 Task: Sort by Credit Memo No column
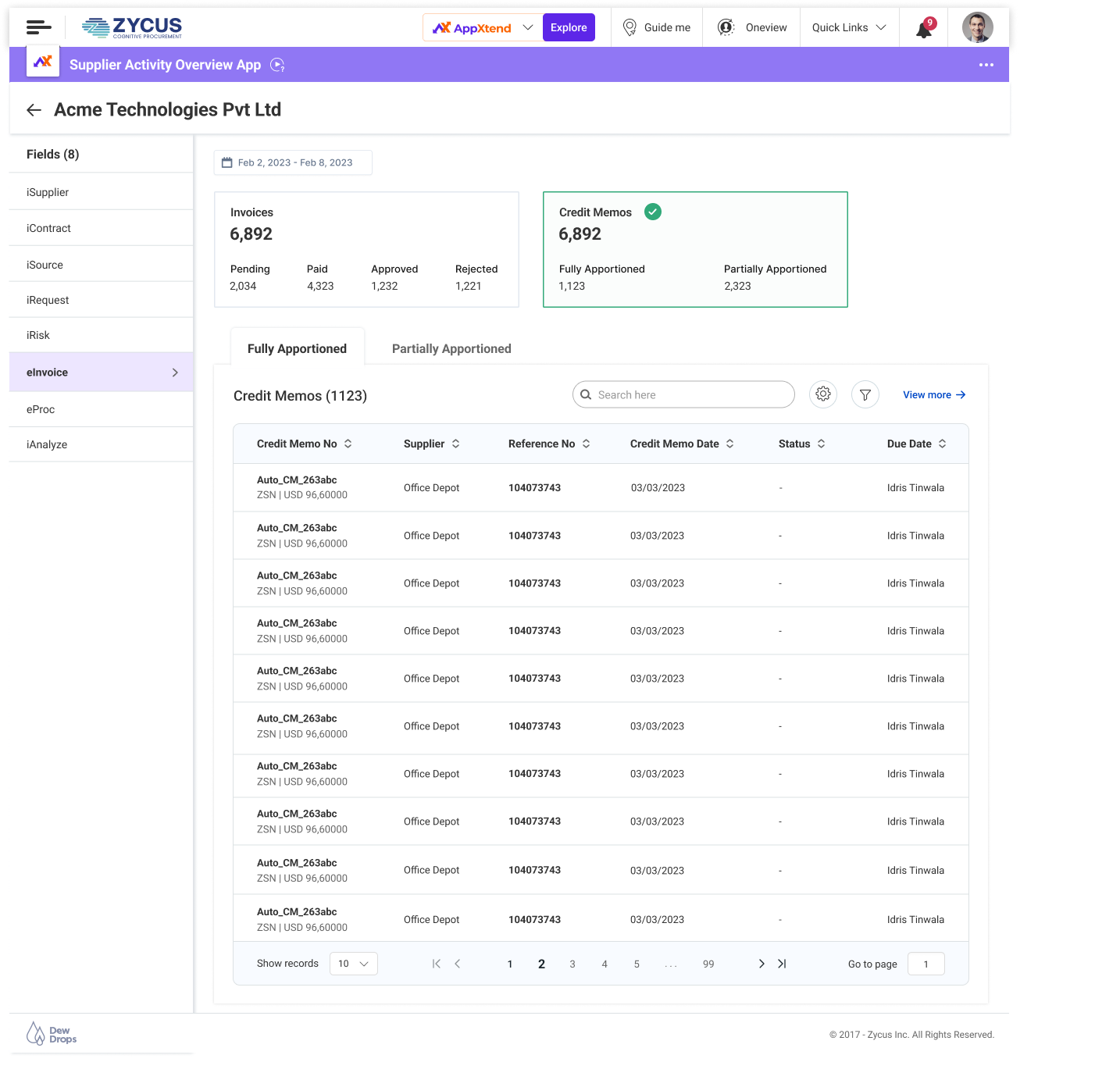click(x=348, y=444)
